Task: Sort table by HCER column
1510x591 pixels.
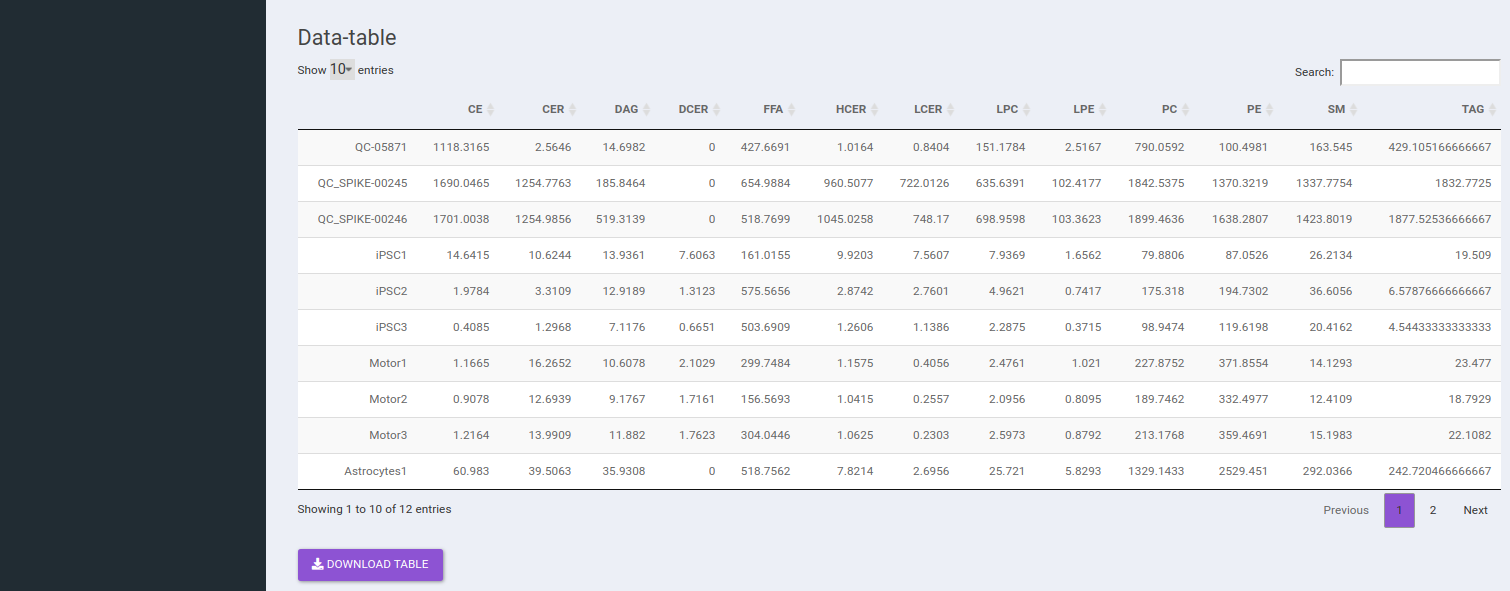Action: [857, 109]
